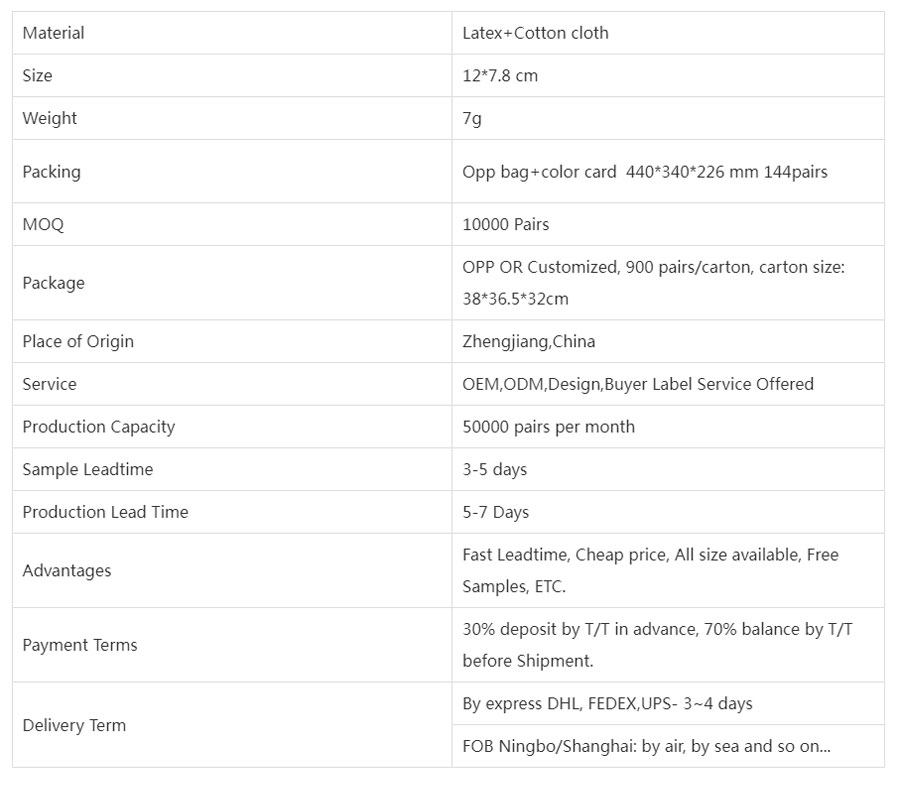Click the MOQ label cell
Viewport: 900px width, 787px height.
point(43,225)
